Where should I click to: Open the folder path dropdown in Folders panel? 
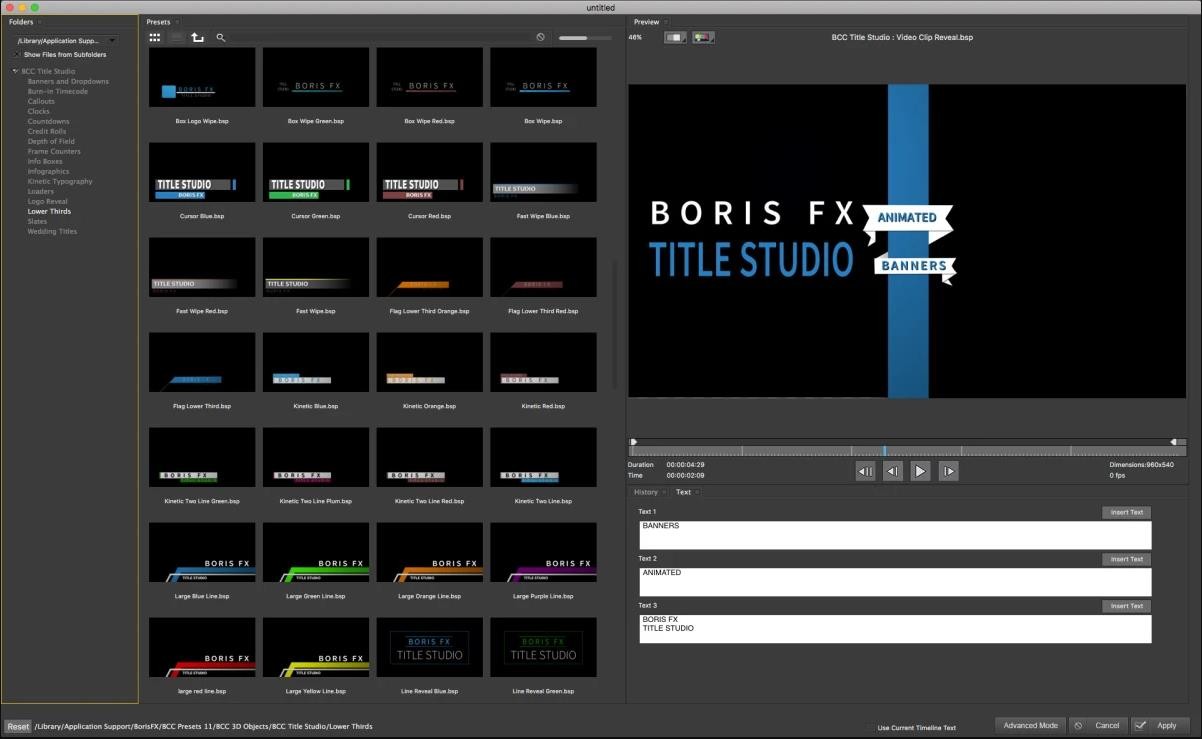click(x=112, y=40)
